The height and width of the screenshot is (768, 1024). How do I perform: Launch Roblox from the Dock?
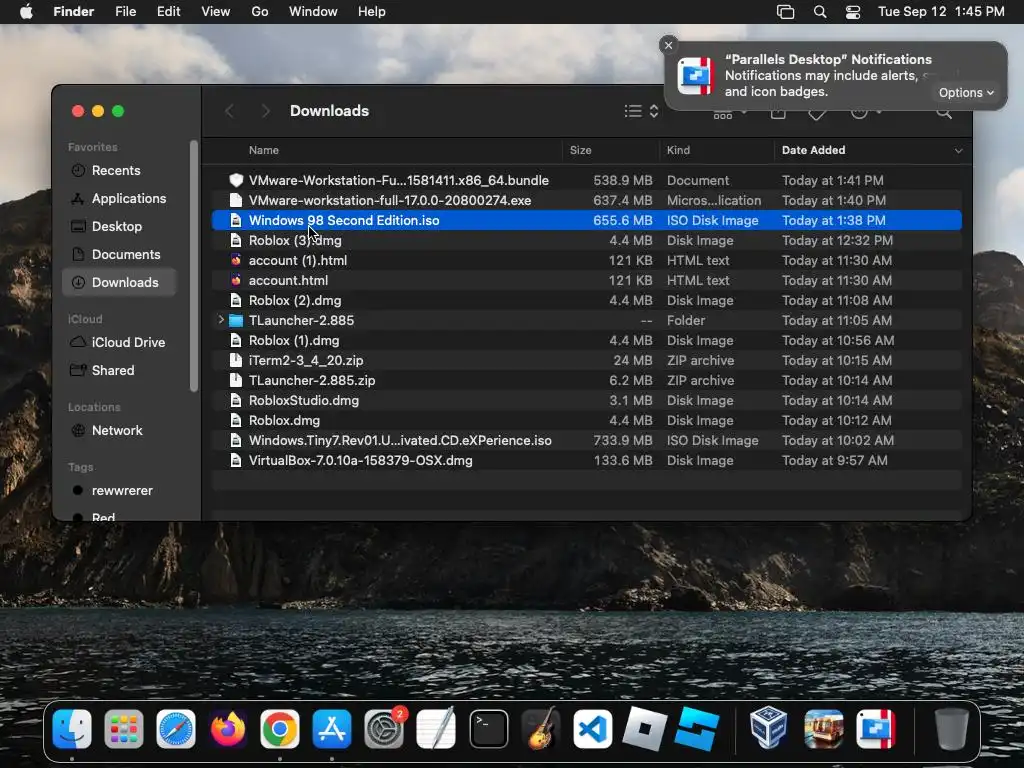pos(645,728)
